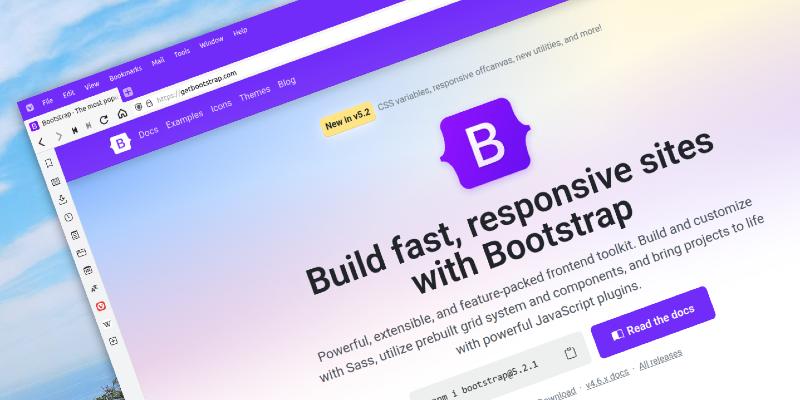Click the large Bootstrap B logo

[x=485, y=143]
